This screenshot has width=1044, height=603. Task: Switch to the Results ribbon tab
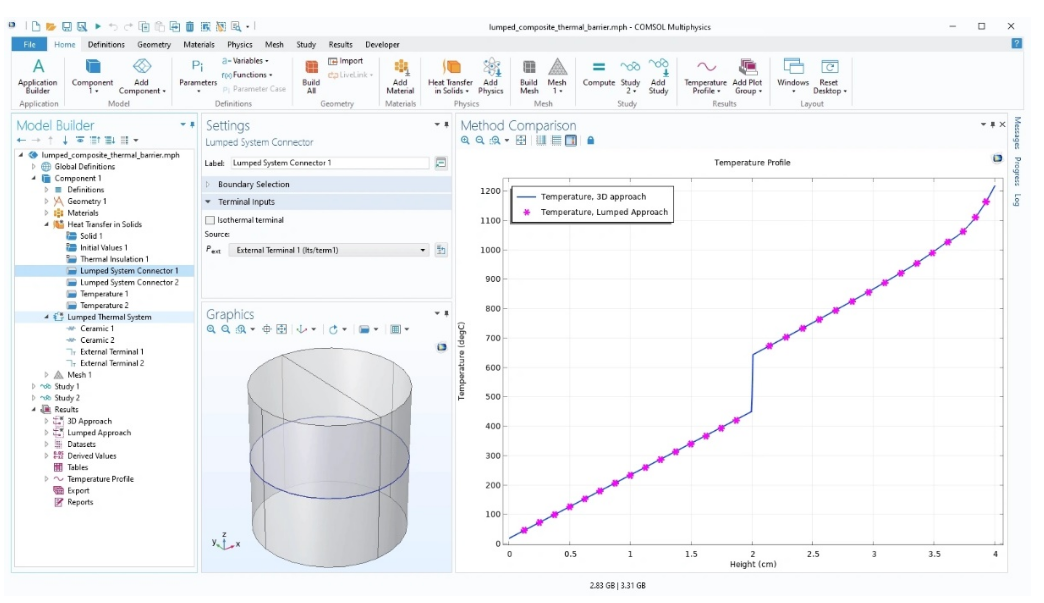point(340,44)
